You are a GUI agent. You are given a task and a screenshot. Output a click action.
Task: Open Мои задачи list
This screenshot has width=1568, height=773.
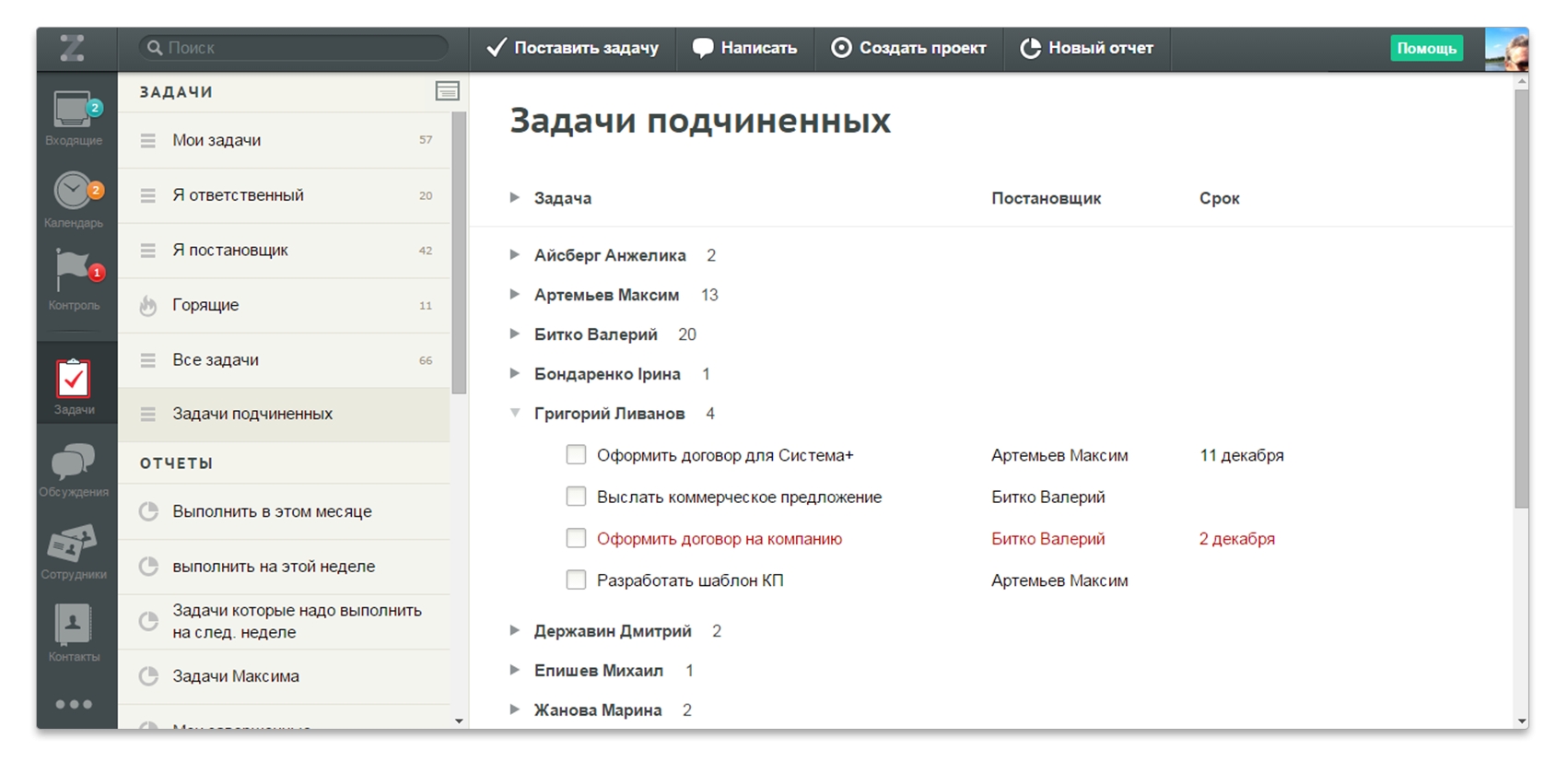(x=284, y=140)
